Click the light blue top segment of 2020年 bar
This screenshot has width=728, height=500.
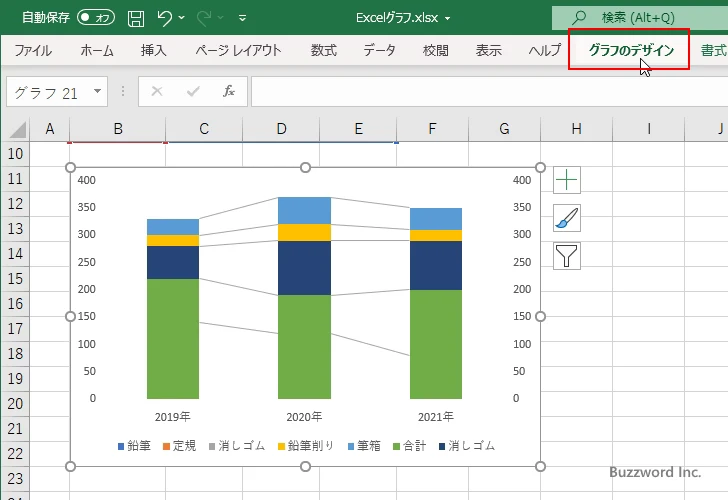pyautogui.click(x=304, y=211)
